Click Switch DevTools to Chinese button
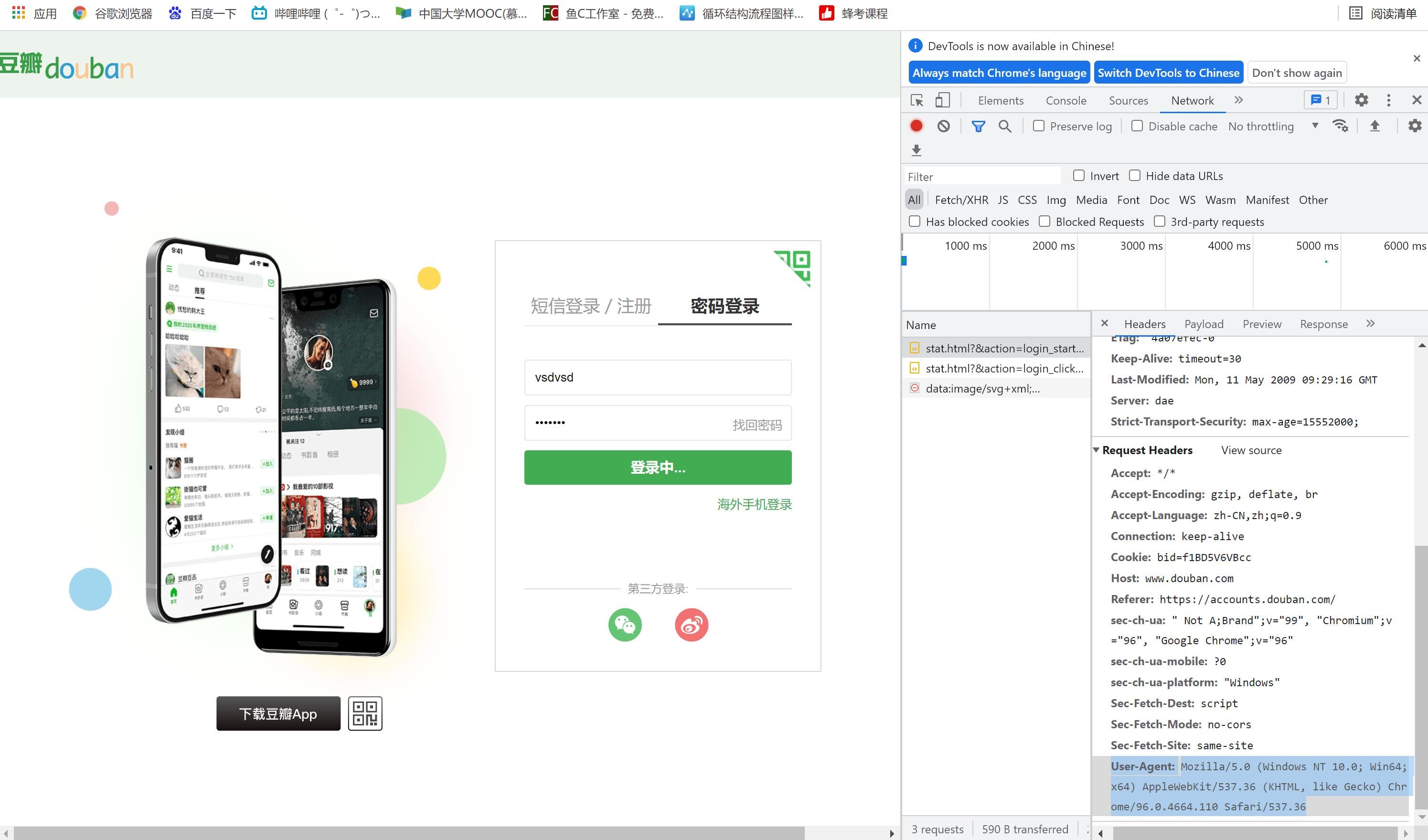 point(1168,73)
